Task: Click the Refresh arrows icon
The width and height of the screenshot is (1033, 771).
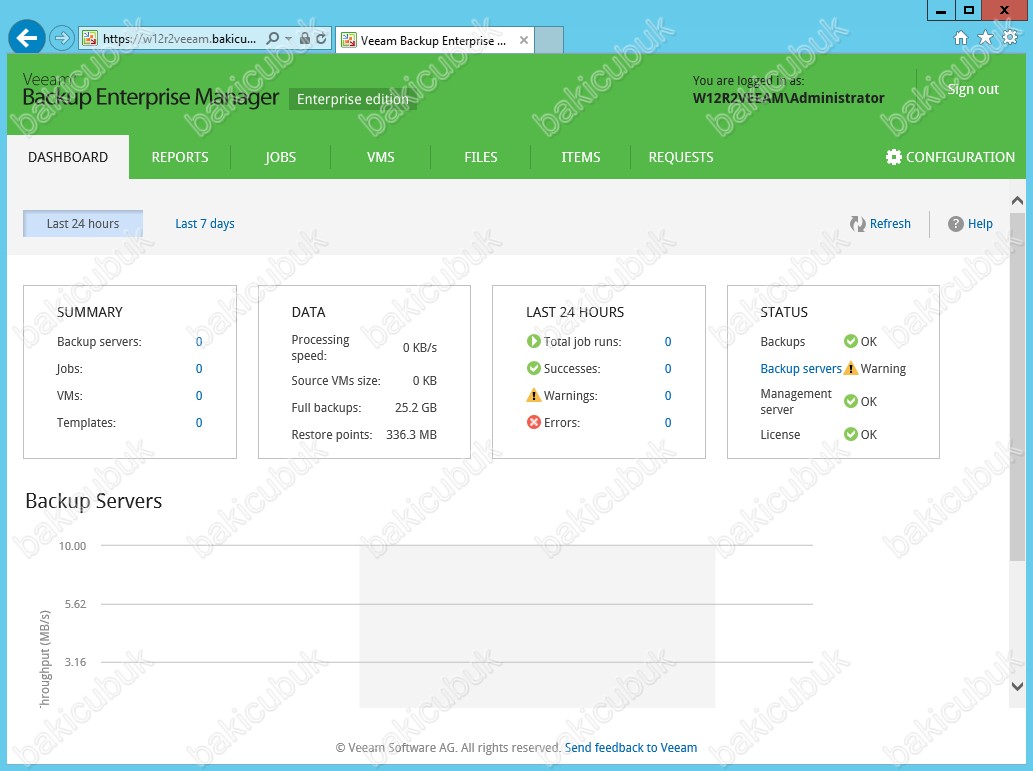Action: [x=857, y=224]
